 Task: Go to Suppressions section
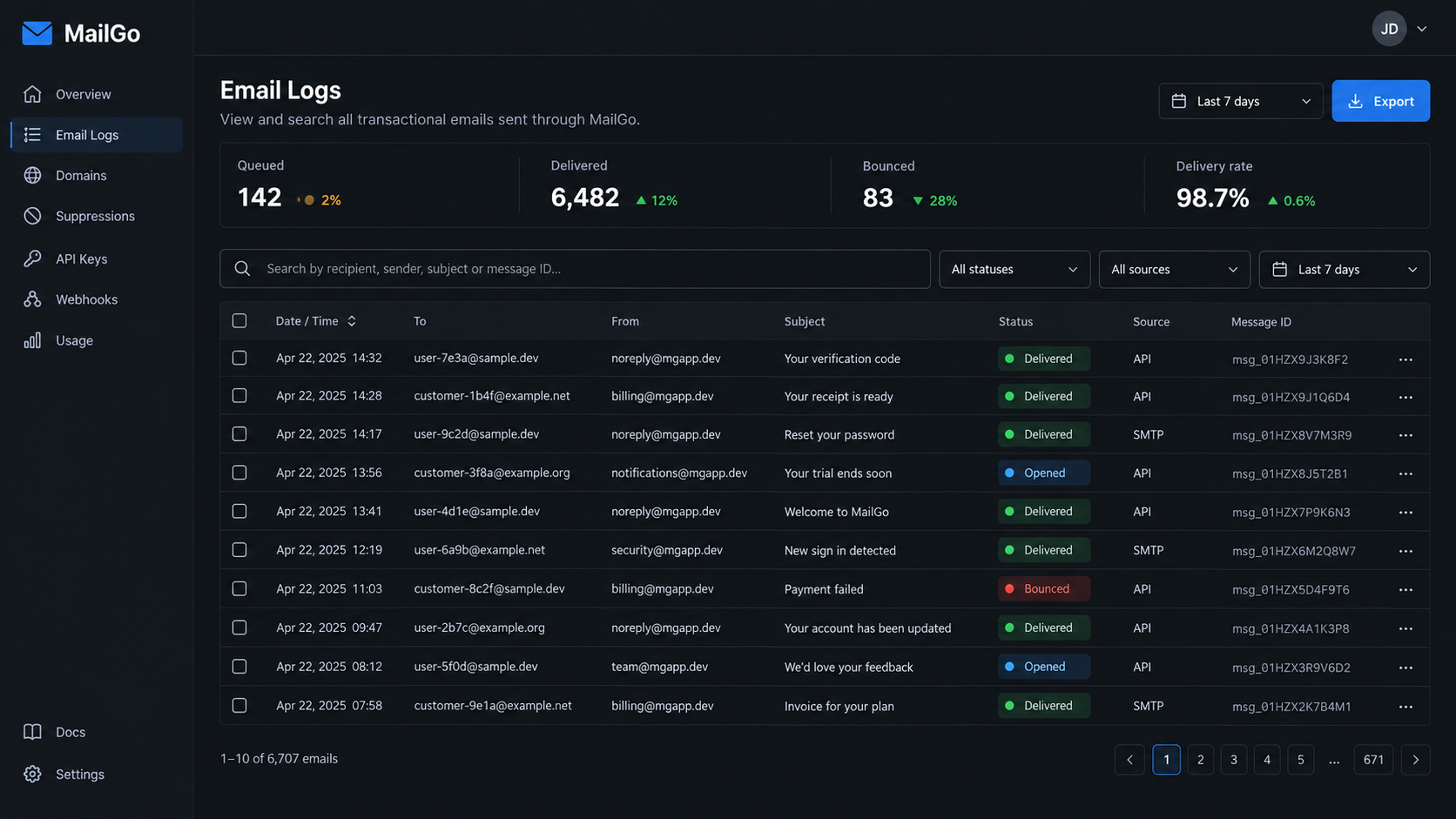97,216
